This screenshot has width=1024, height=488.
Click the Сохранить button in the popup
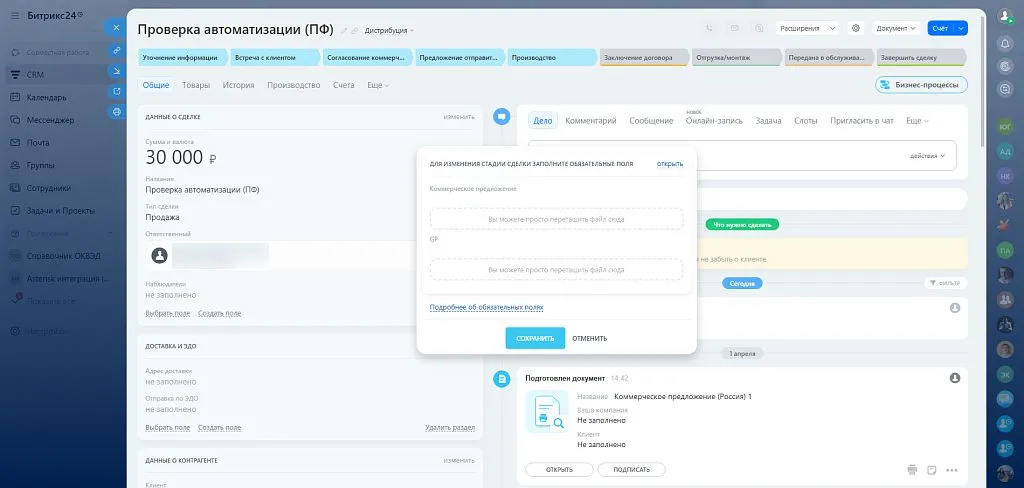pos(535,338)
